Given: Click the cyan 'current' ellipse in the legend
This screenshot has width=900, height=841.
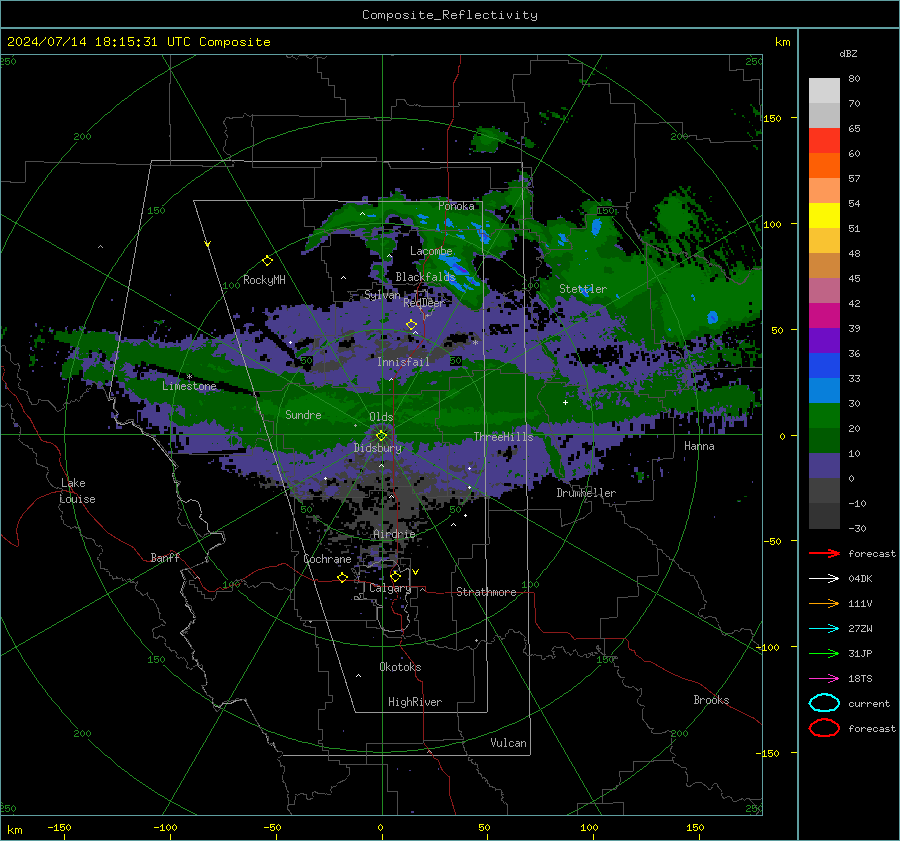Looking at the screenshot, I should click(x=824, y=703).
